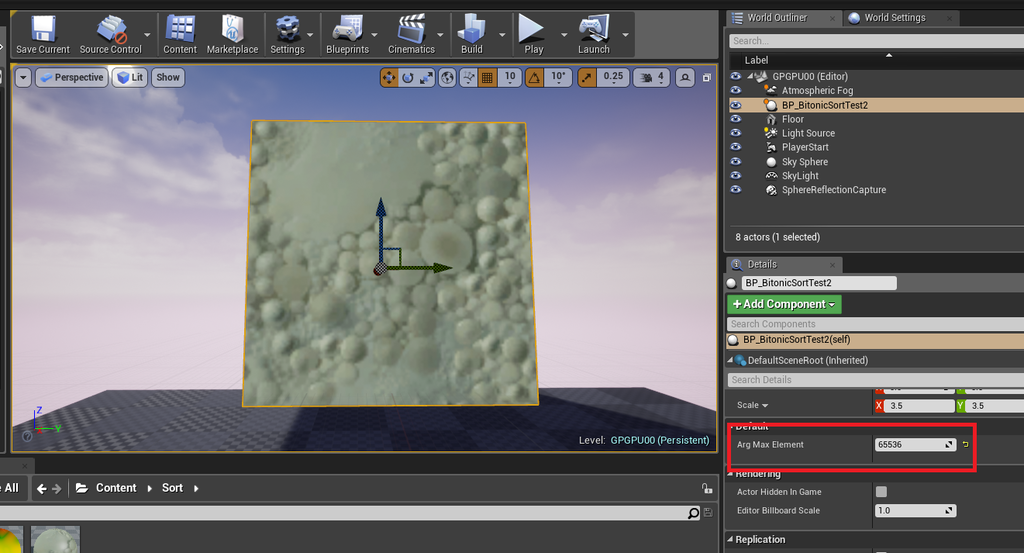Open Cinematics toolbar button
Viewport: 1024px width, 553px height.
411,35
